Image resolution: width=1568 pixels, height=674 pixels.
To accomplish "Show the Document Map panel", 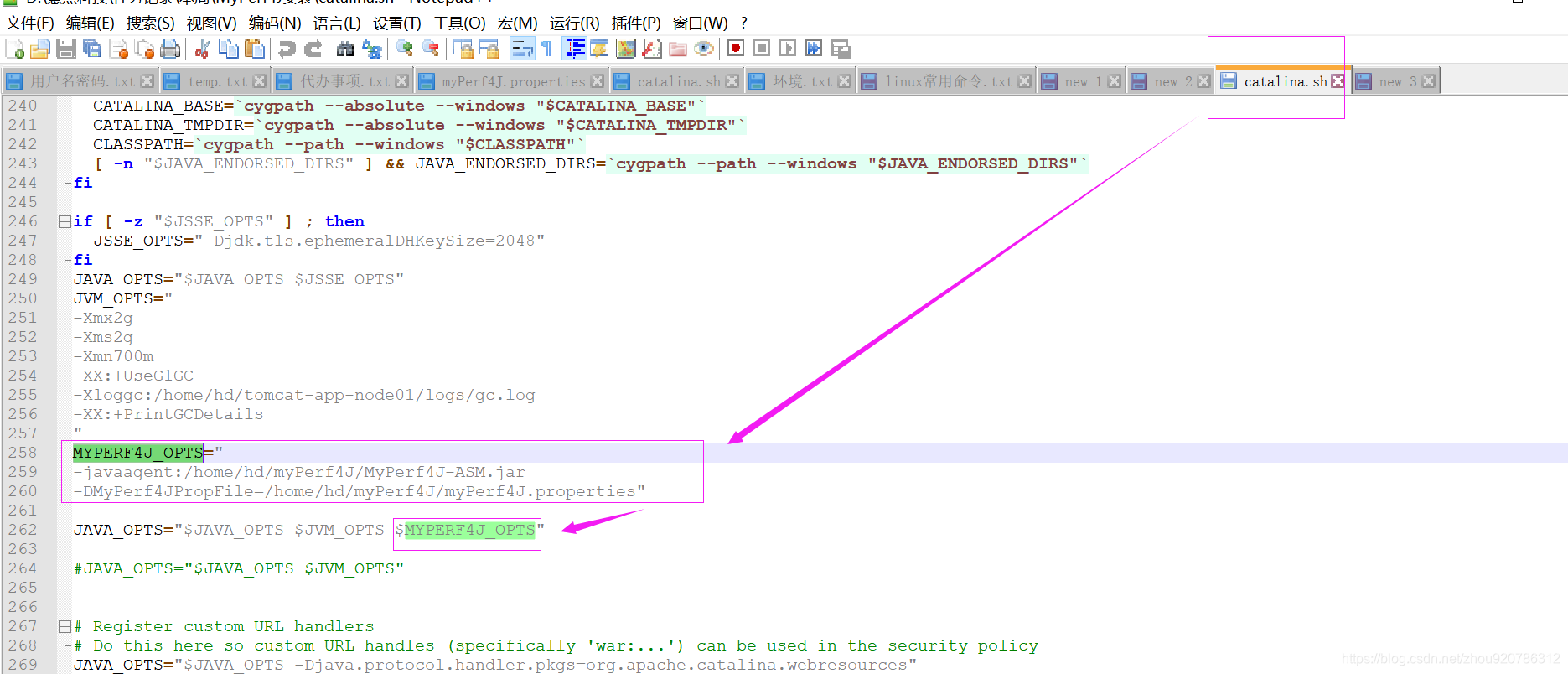I will (x=626, y=49).
